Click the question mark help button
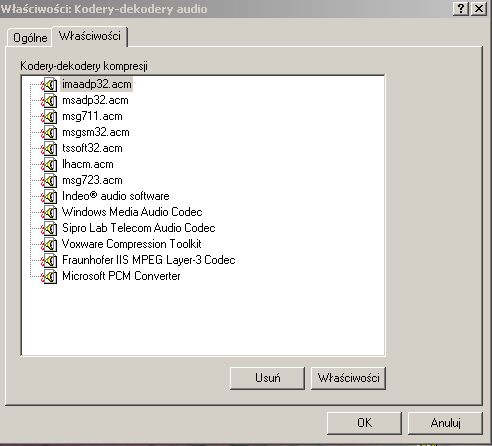This screenshot has height=446, width=492. [461, 8]
